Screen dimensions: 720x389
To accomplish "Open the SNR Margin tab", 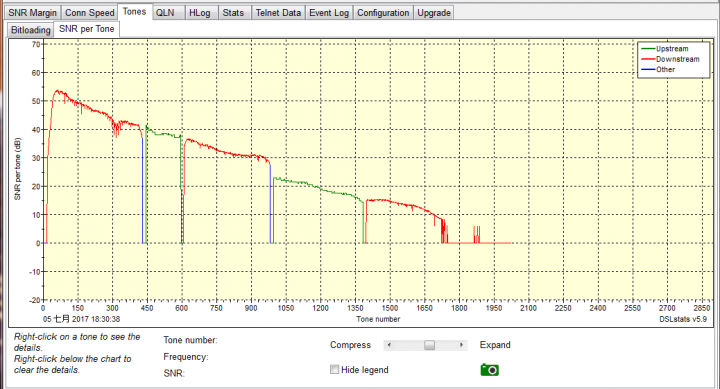I will [x=33, y=13].
